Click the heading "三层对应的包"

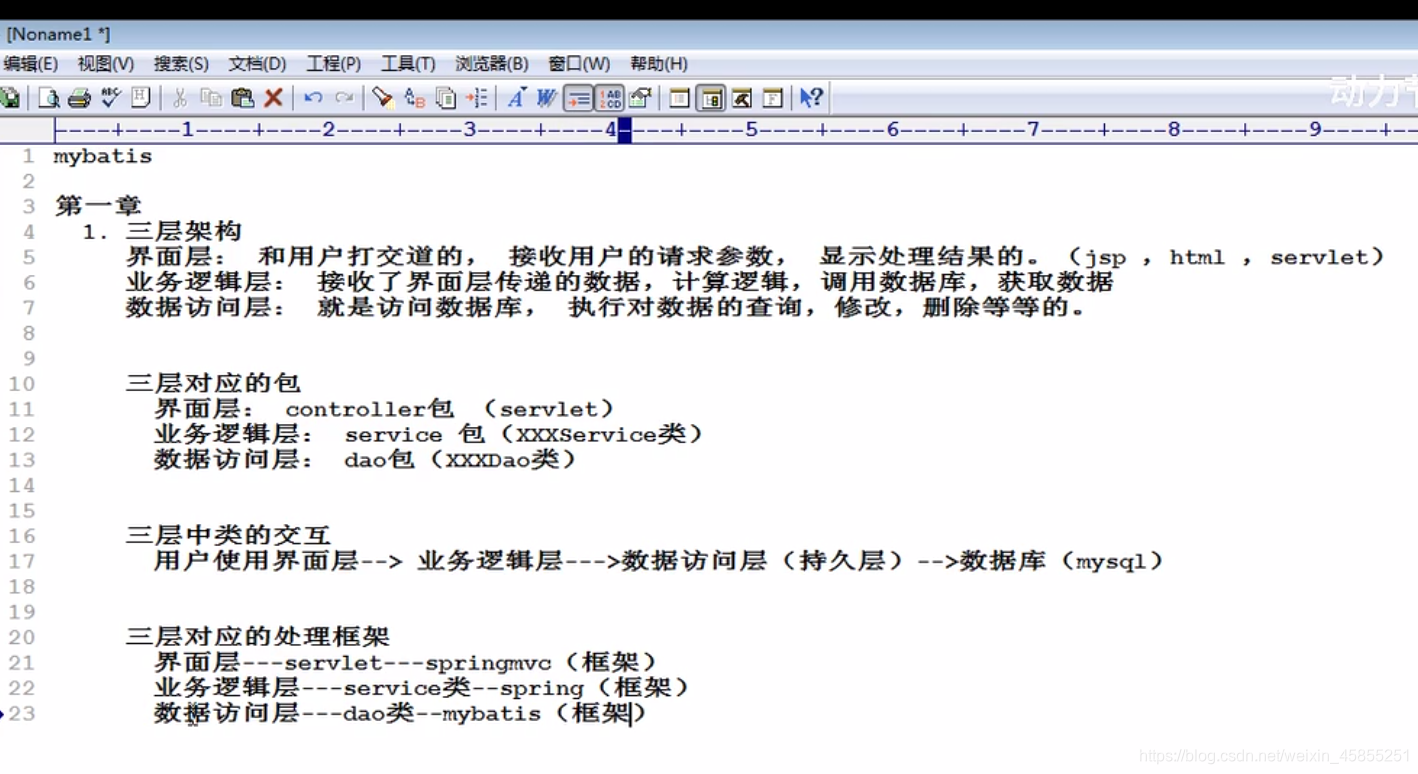pyautogui.click(x=213, y=384)
